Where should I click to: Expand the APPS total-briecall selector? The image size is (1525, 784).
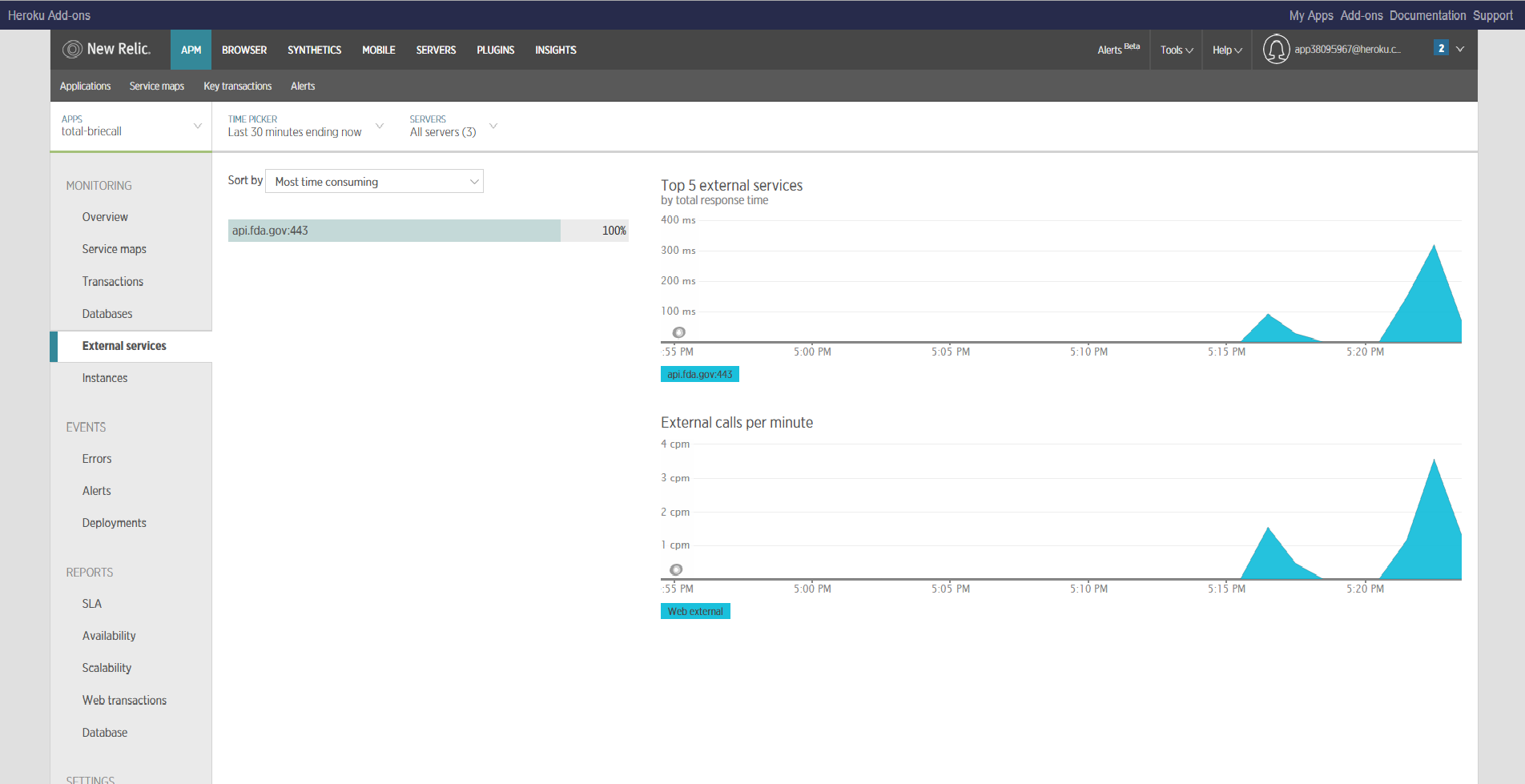131,126
